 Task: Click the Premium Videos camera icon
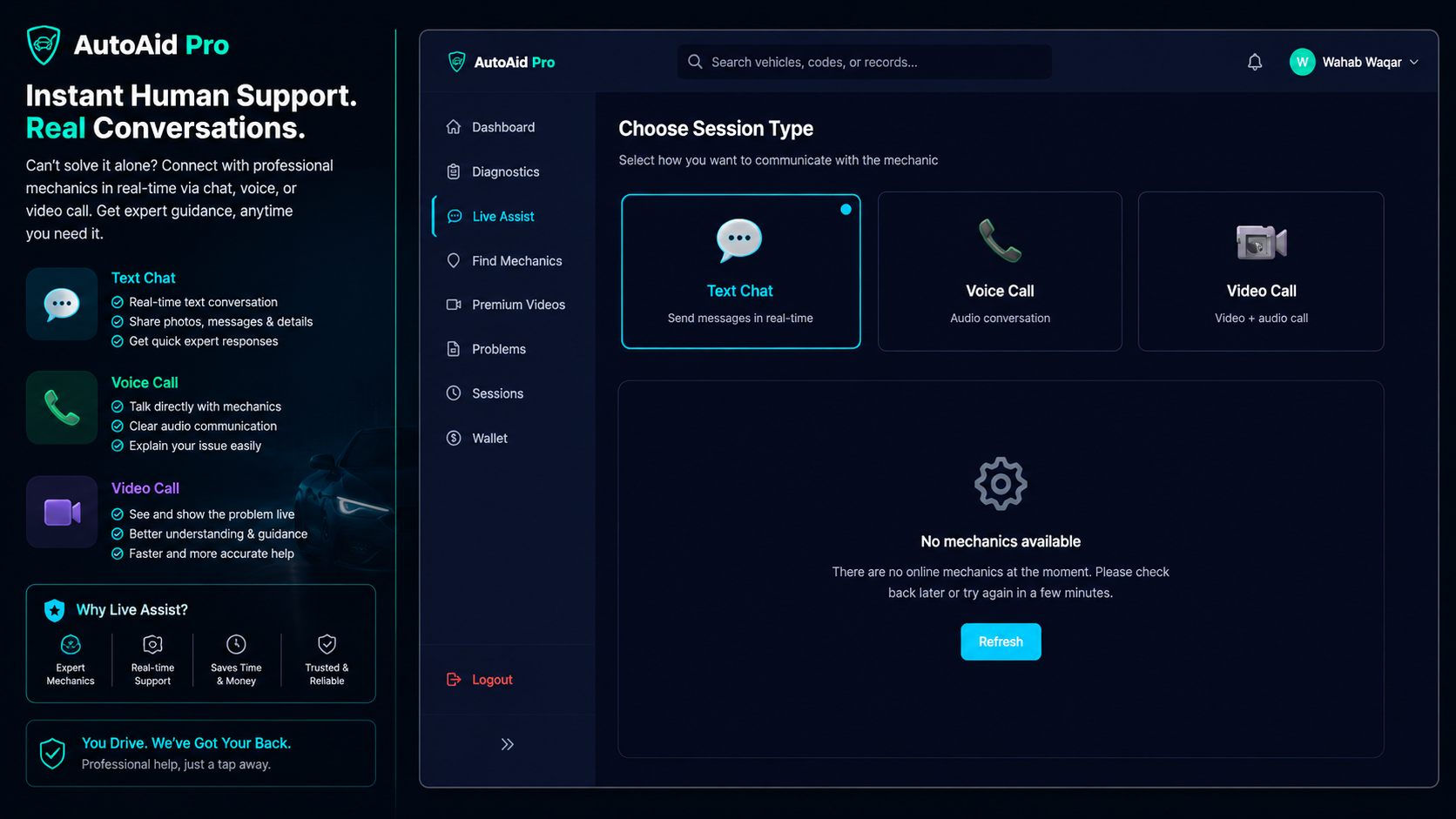coord(454,305)
